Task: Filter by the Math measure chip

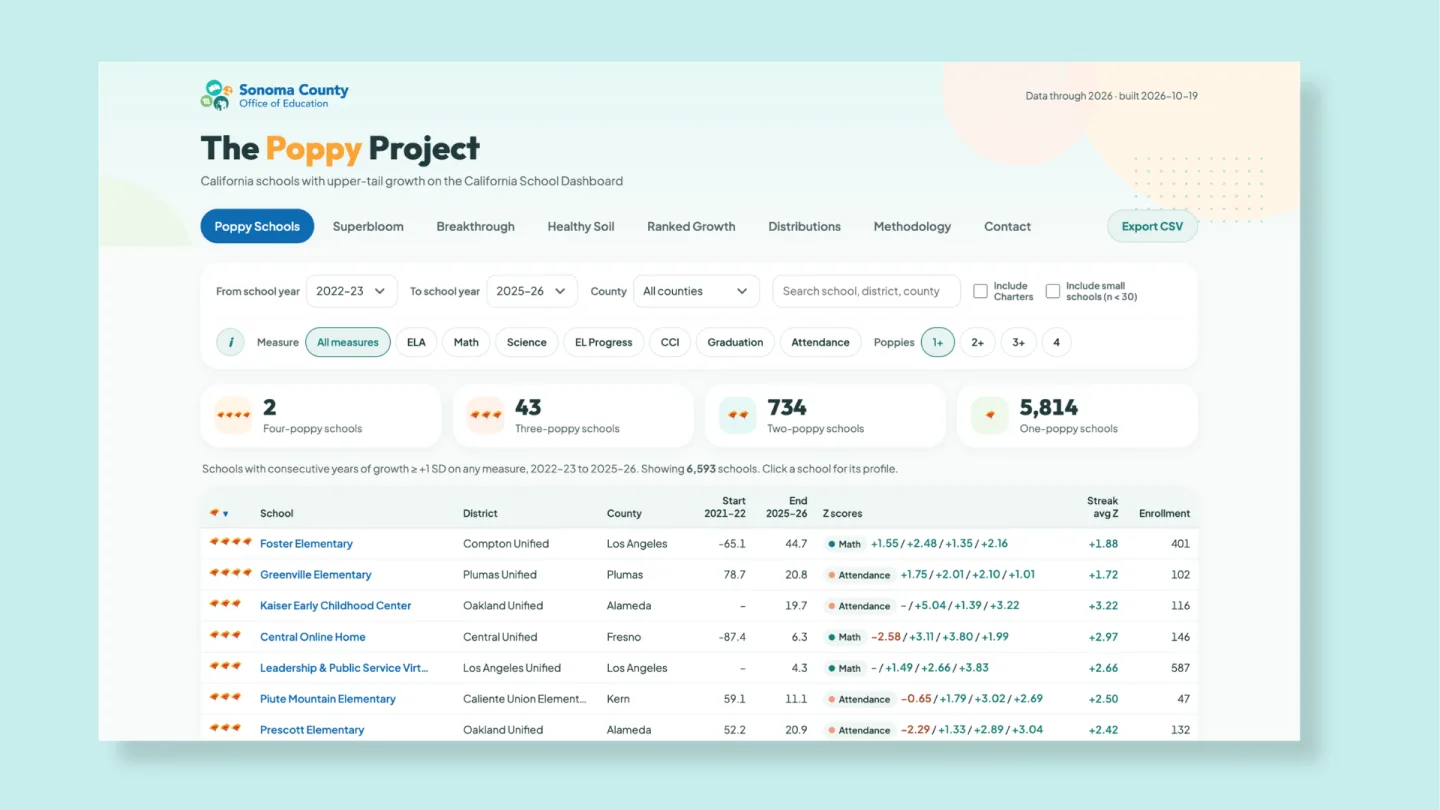Action: [466, 342]
